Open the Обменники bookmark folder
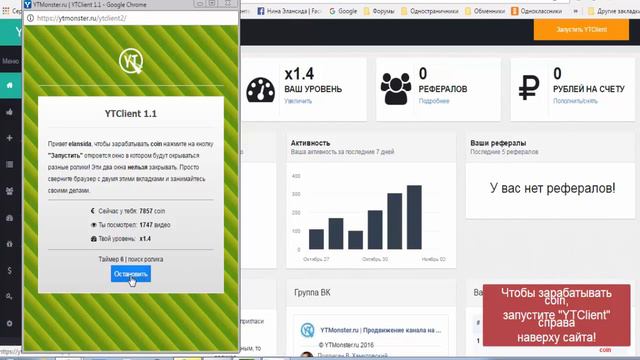The image size is (640, 360). (x=485, y=11)
